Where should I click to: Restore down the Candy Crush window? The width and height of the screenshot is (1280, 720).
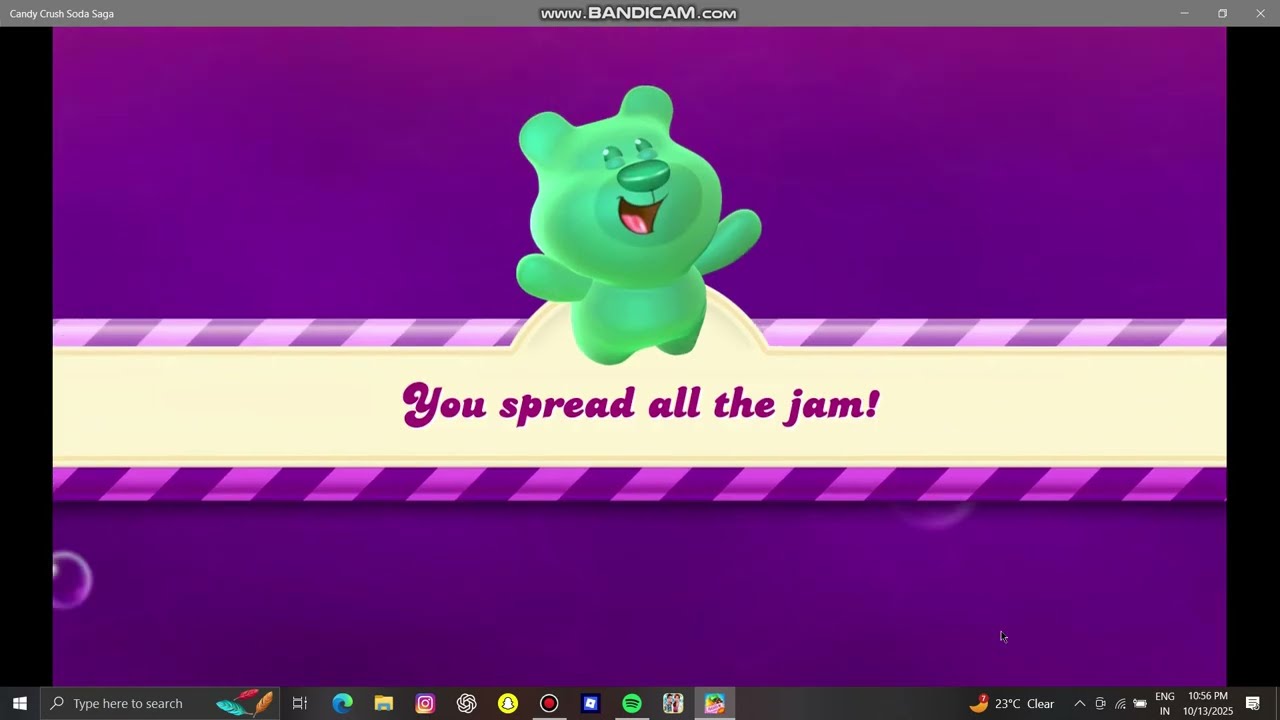pyautogui.click(x=1222, y=13)
